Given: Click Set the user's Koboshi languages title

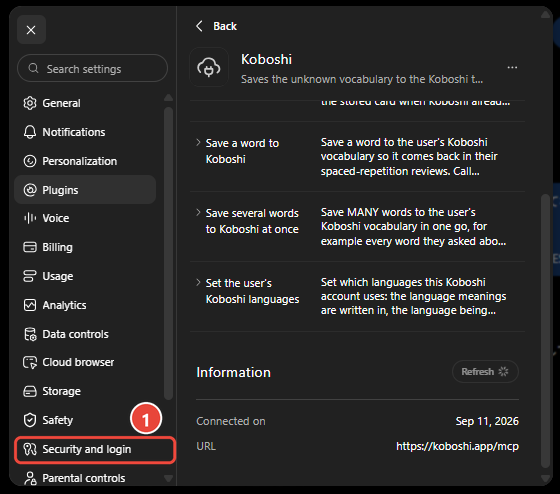Looking at the screenshot, I should point(252,291).
